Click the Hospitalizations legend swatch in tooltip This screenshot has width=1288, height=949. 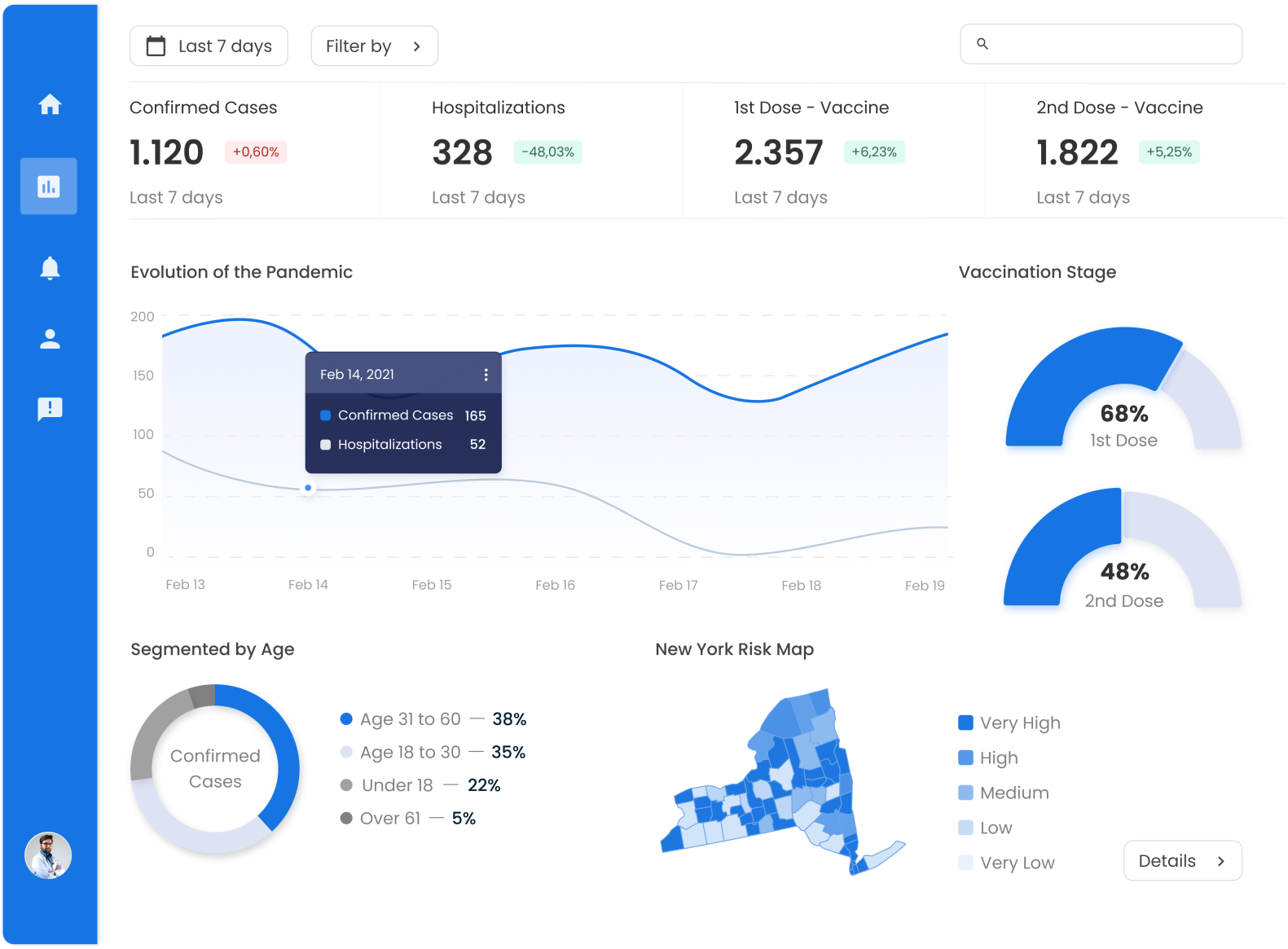point(326,445)
